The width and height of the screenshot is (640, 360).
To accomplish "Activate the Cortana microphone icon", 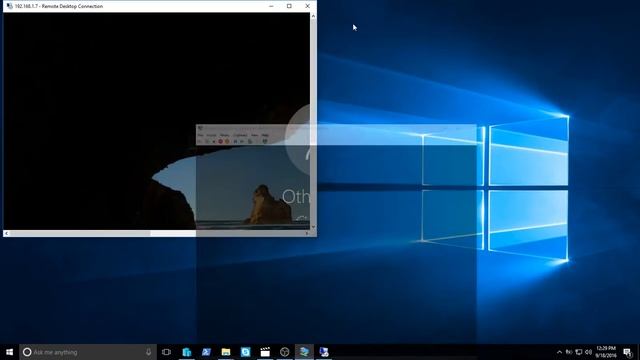I will (149, 352).
